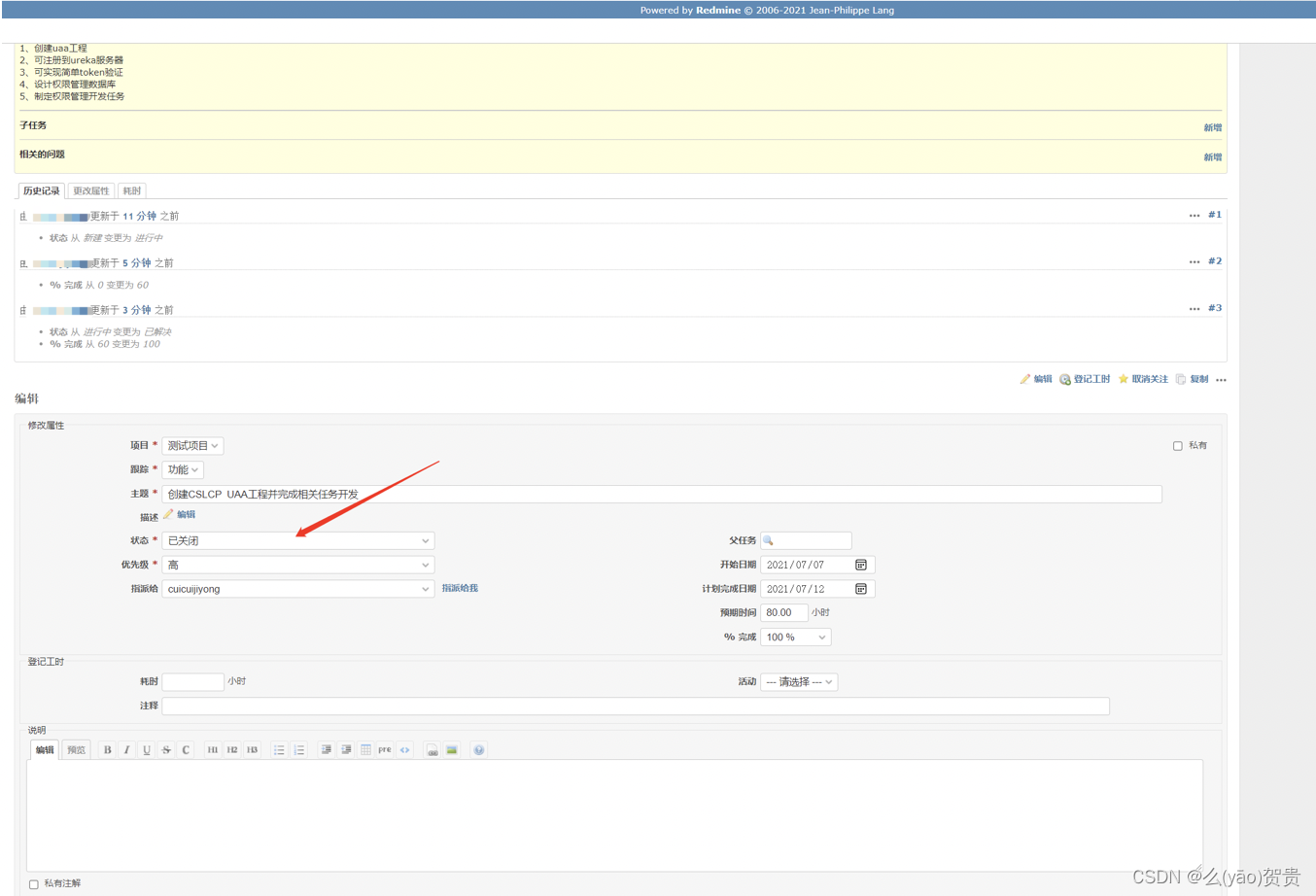Open history note link #3
The width and height of the screenshot is (1316, 896).
coord(1215,308)
